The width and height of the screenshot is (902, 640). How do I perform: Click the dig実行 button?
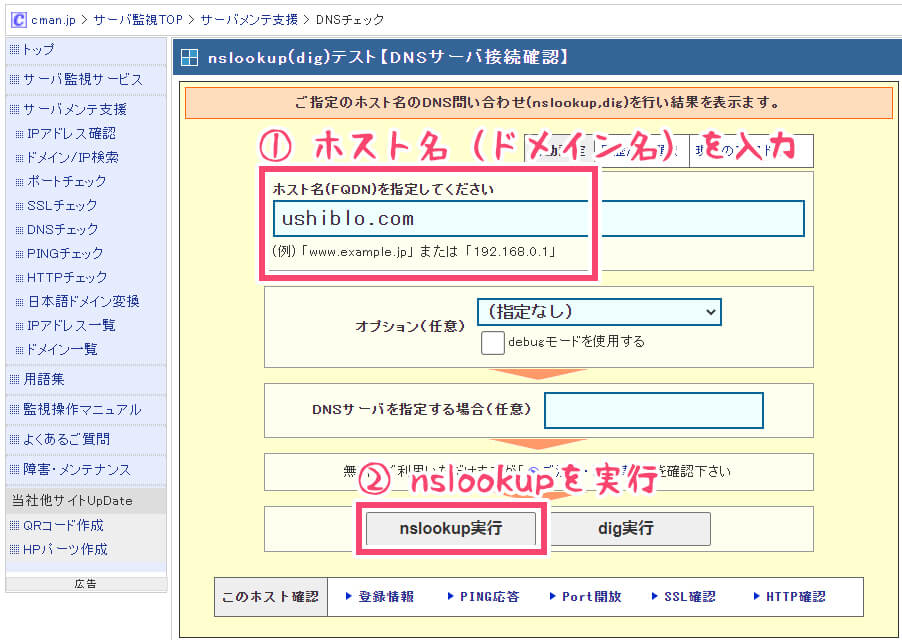point(625,528)
